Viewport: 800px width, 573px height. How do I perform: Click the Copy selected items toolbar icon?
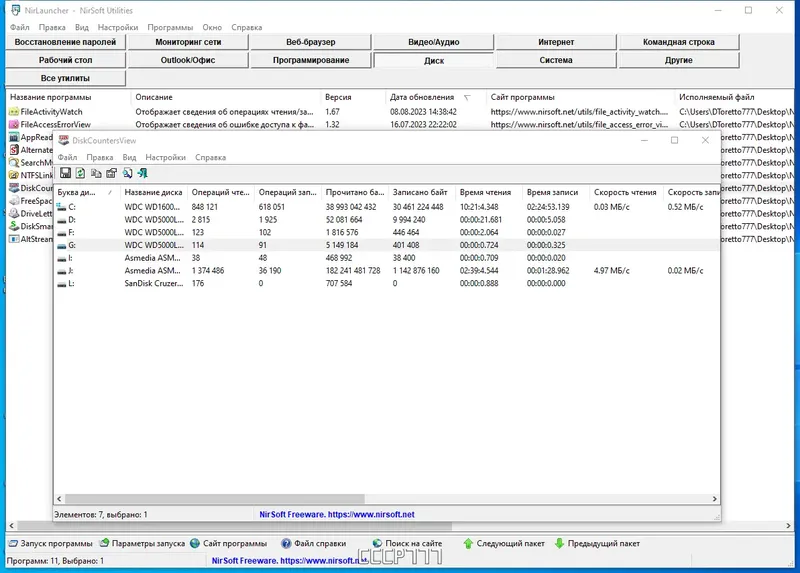click(96, 173)
